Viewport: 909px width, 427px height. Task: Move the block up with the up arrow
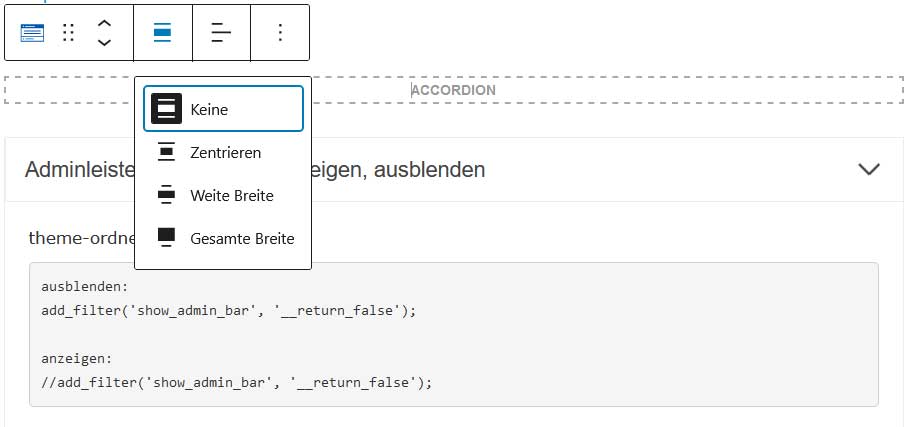click(x=104, y=24)
